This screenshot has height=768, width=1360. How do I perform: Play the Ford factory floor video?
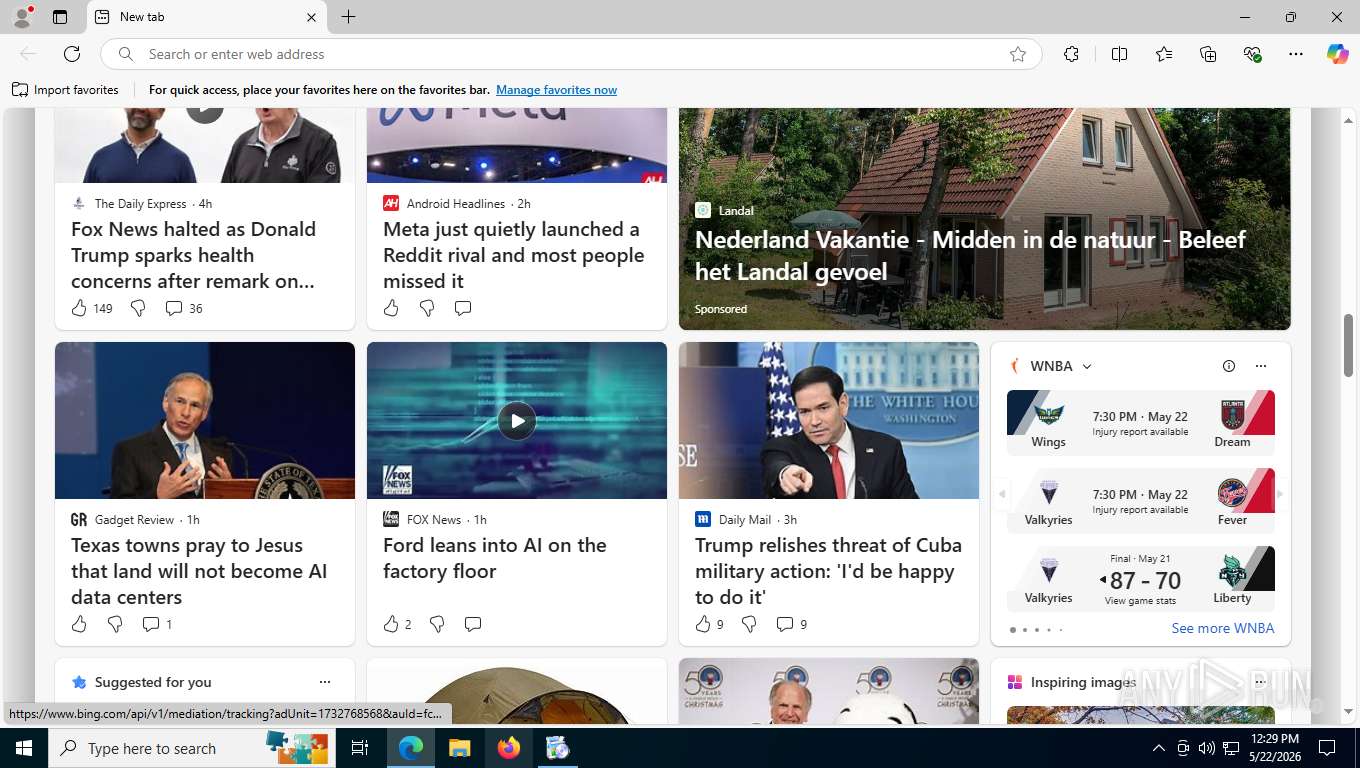click(516, 421)
